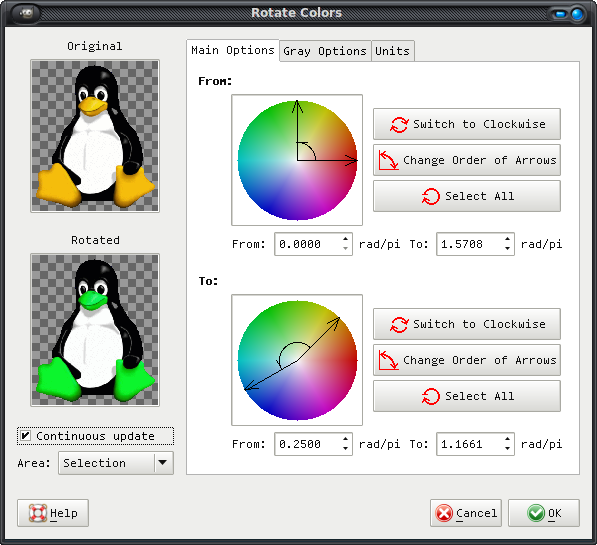The width and height of the screenshot is (597, 545).
Task: Select the Main Options tab
Action: 233,50
